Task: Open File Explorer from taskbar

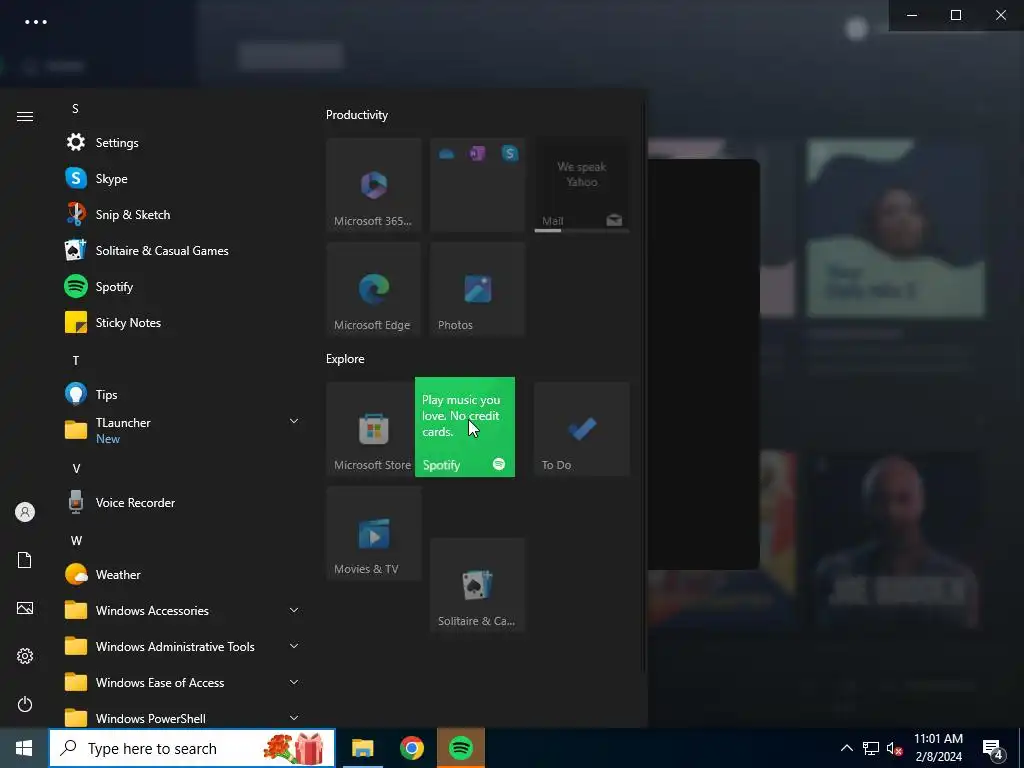Action: [362, 748]
